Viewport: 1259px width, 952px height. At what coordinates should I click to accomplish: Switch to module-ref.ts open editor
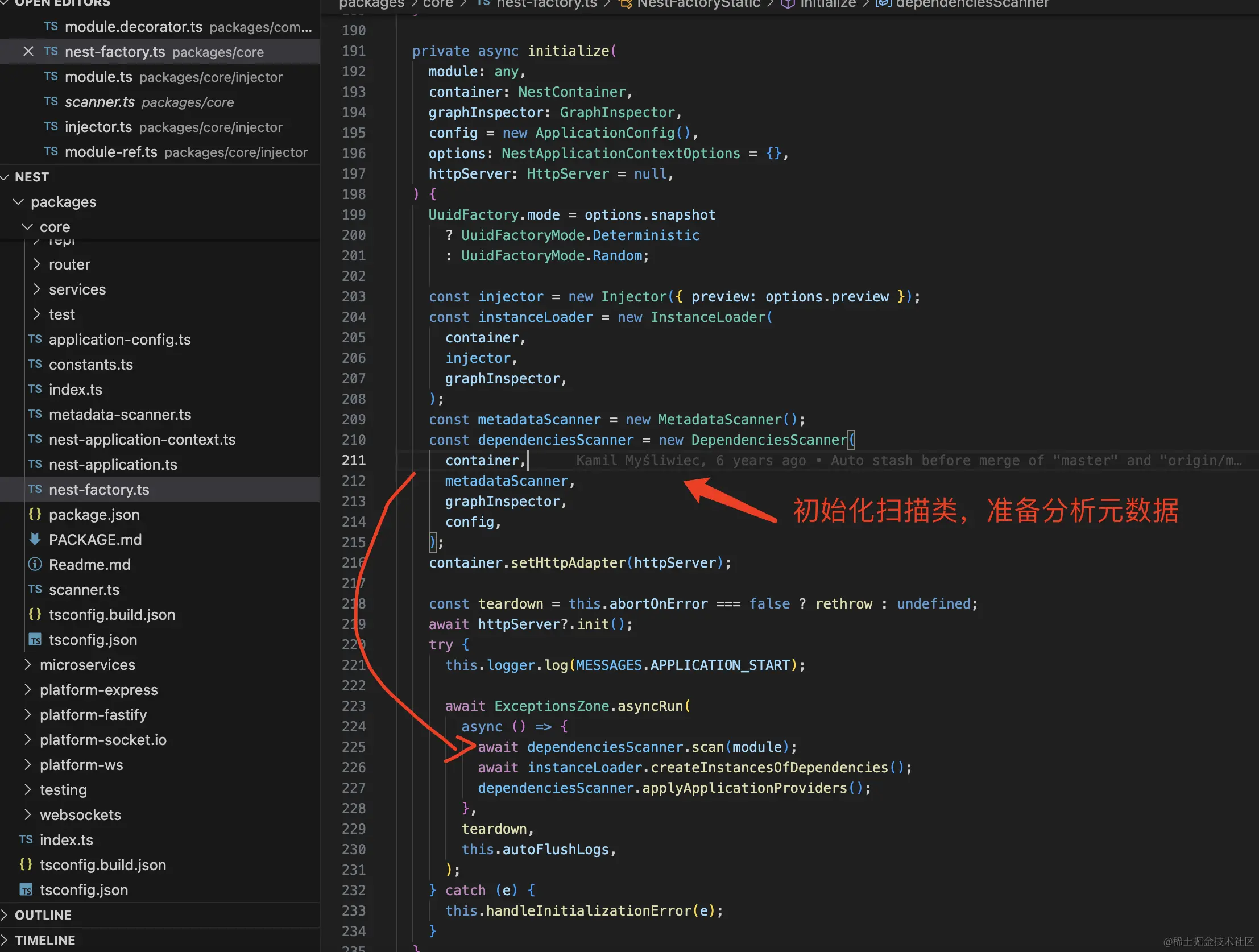(x=110, y=152)
